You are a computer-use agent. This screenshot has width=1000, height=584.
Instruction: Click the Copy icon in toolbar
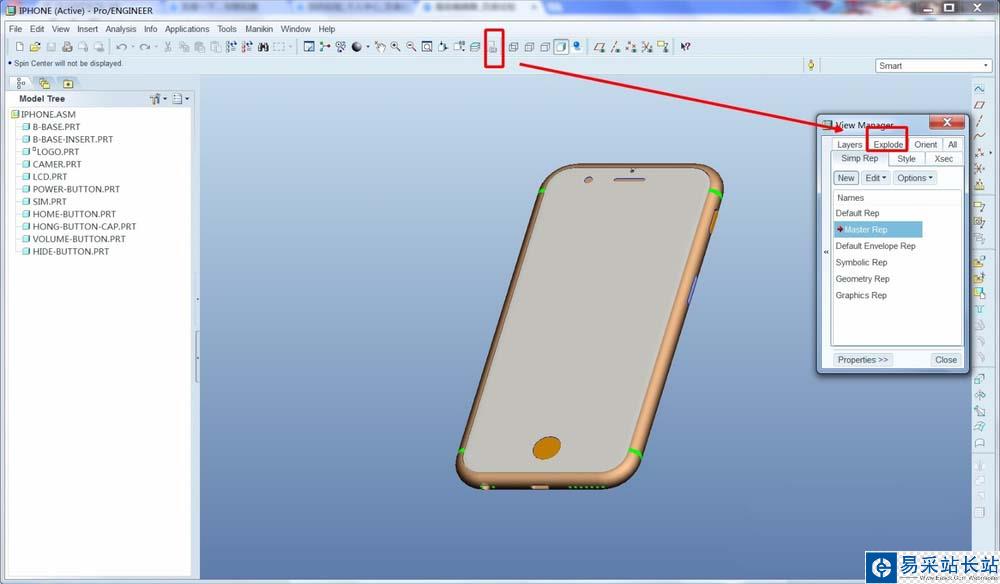[x=184, y=47]
